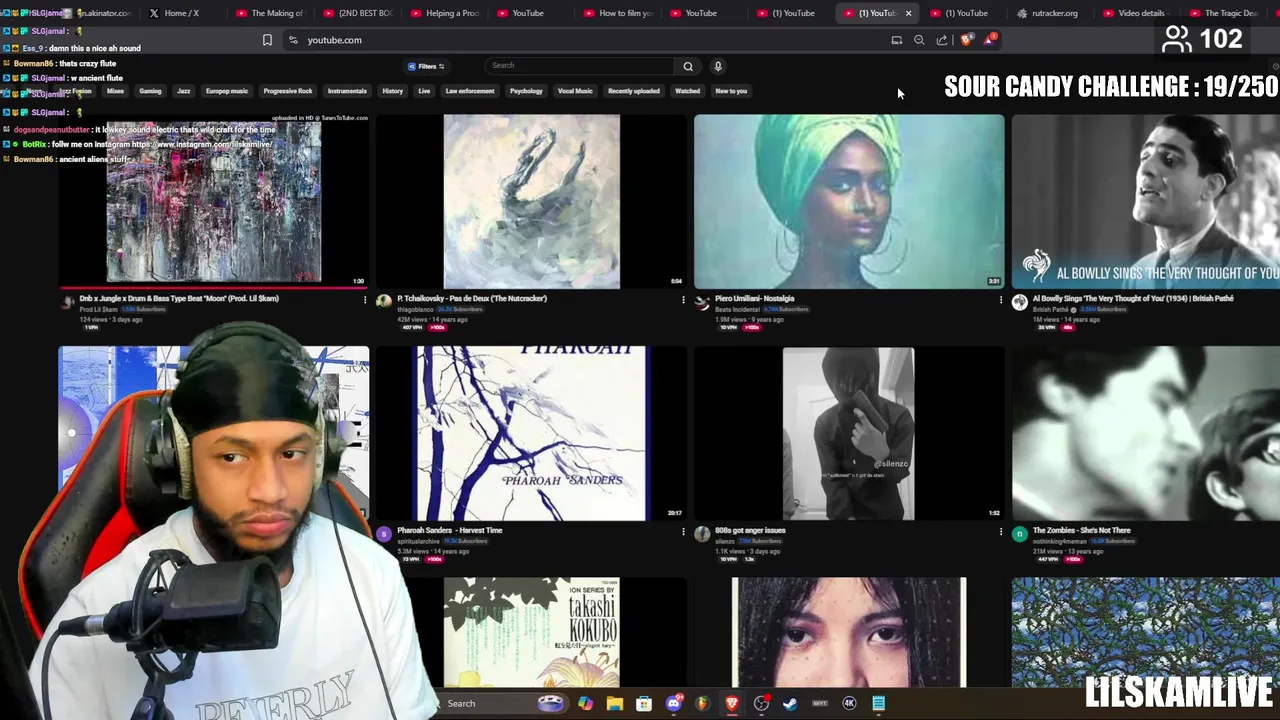Viewport: 1280px width, 720px height.
Task: Click the share icon in address bar
Action: 942,40
